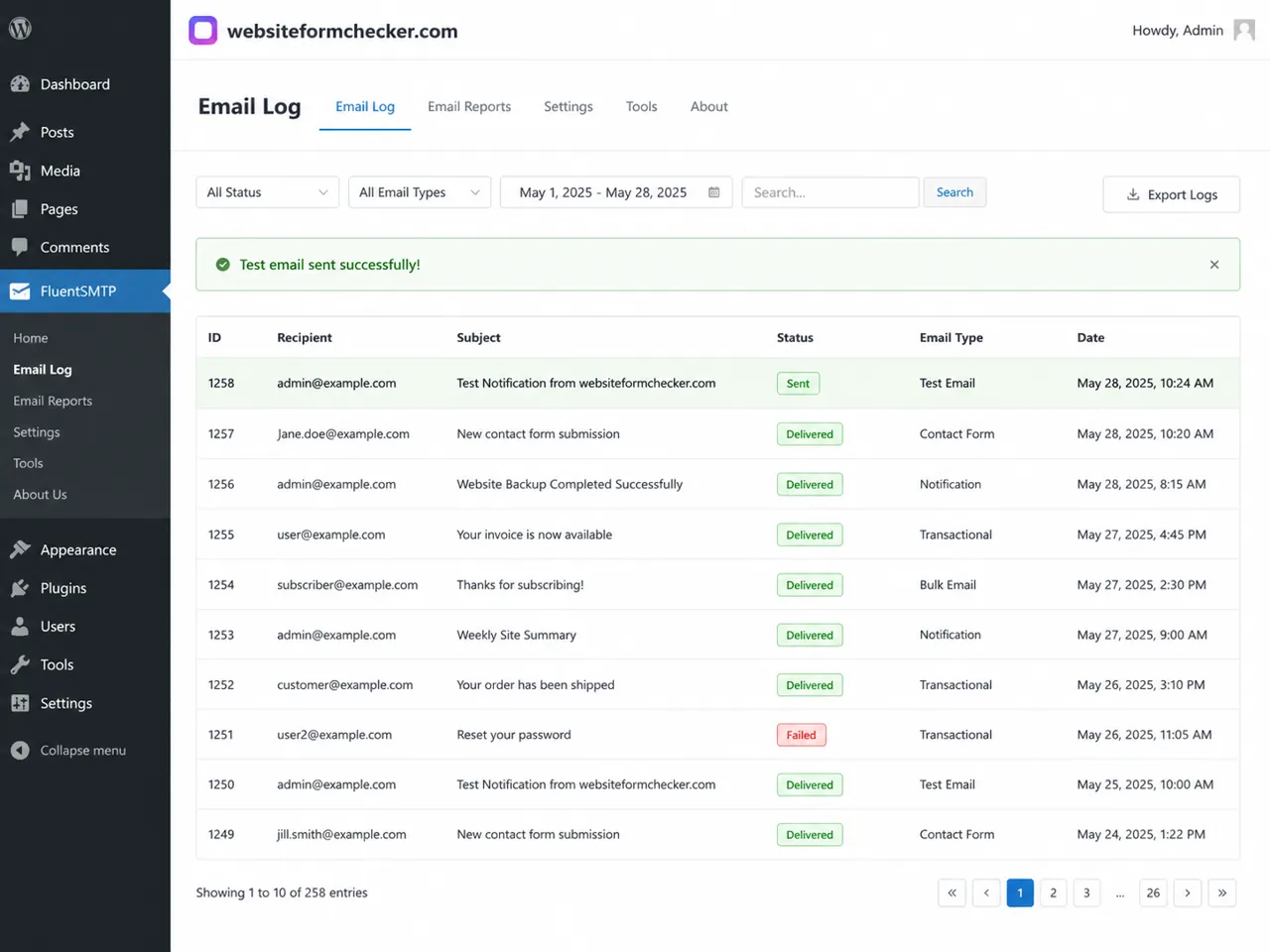Jump to first page with double-left arrows
The height and width of the screenshot is (952, 1270).
pos(952,892)
